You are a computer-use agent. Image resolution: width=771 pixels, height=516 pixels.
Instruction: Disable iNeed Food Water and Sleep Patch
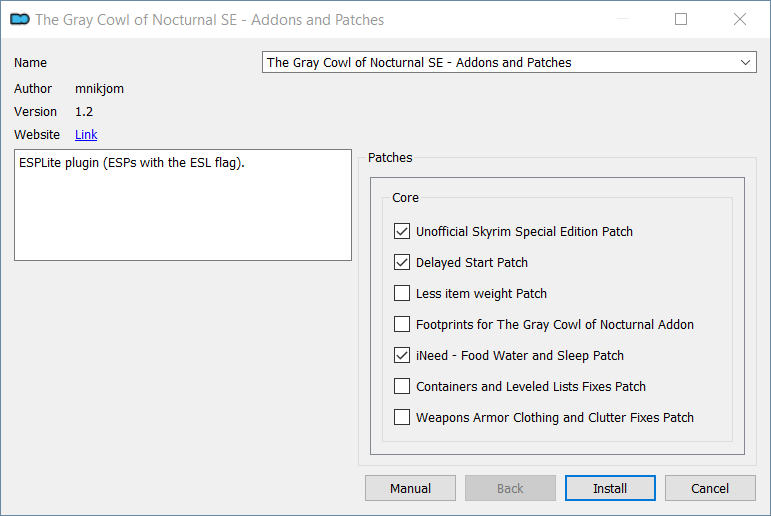coord(402,355)
